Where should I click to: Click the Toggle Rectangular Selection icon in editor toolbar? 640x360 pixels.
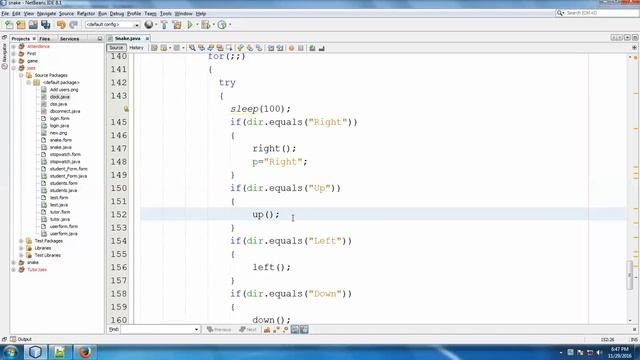229,48
